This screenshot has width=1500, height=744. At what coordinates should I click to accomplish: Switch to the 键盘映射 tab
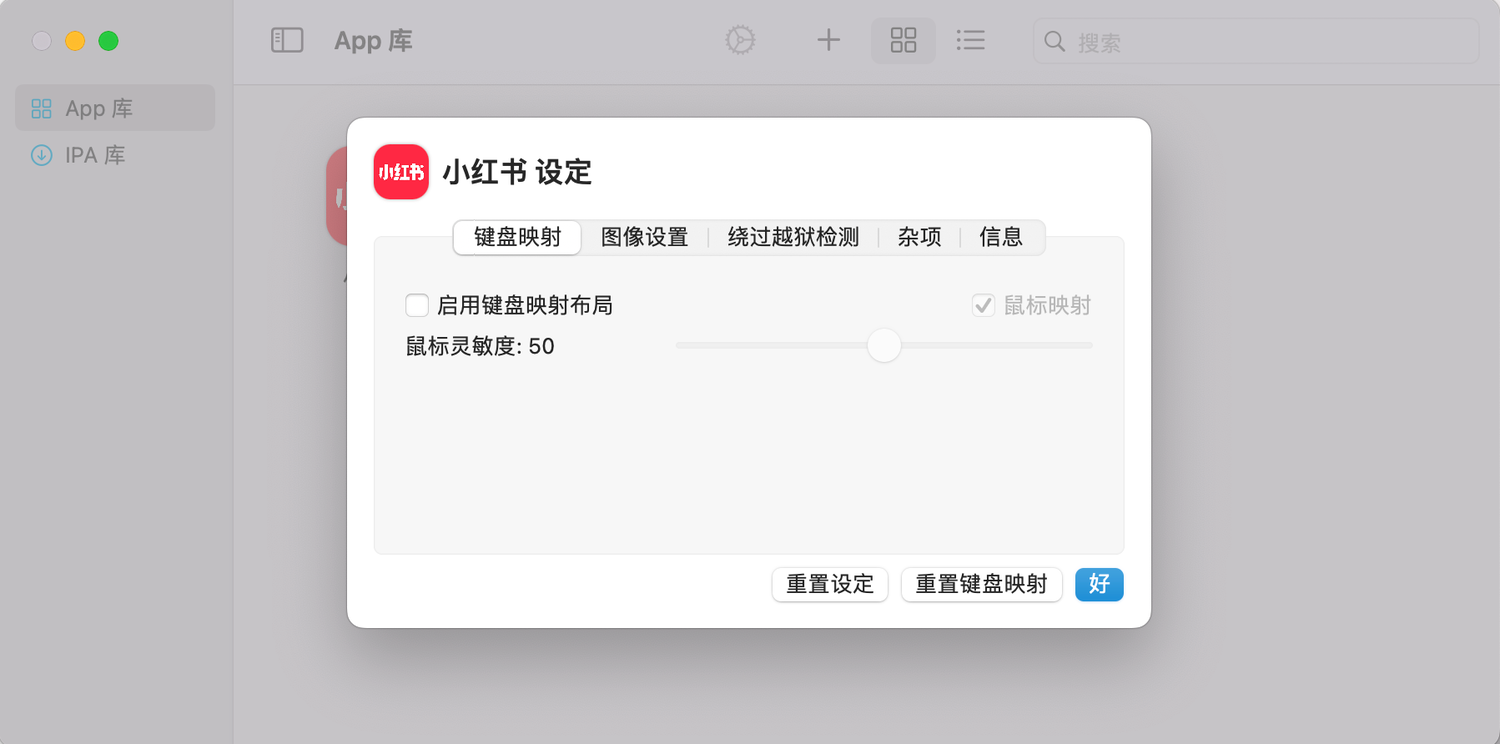coord(517,237)
